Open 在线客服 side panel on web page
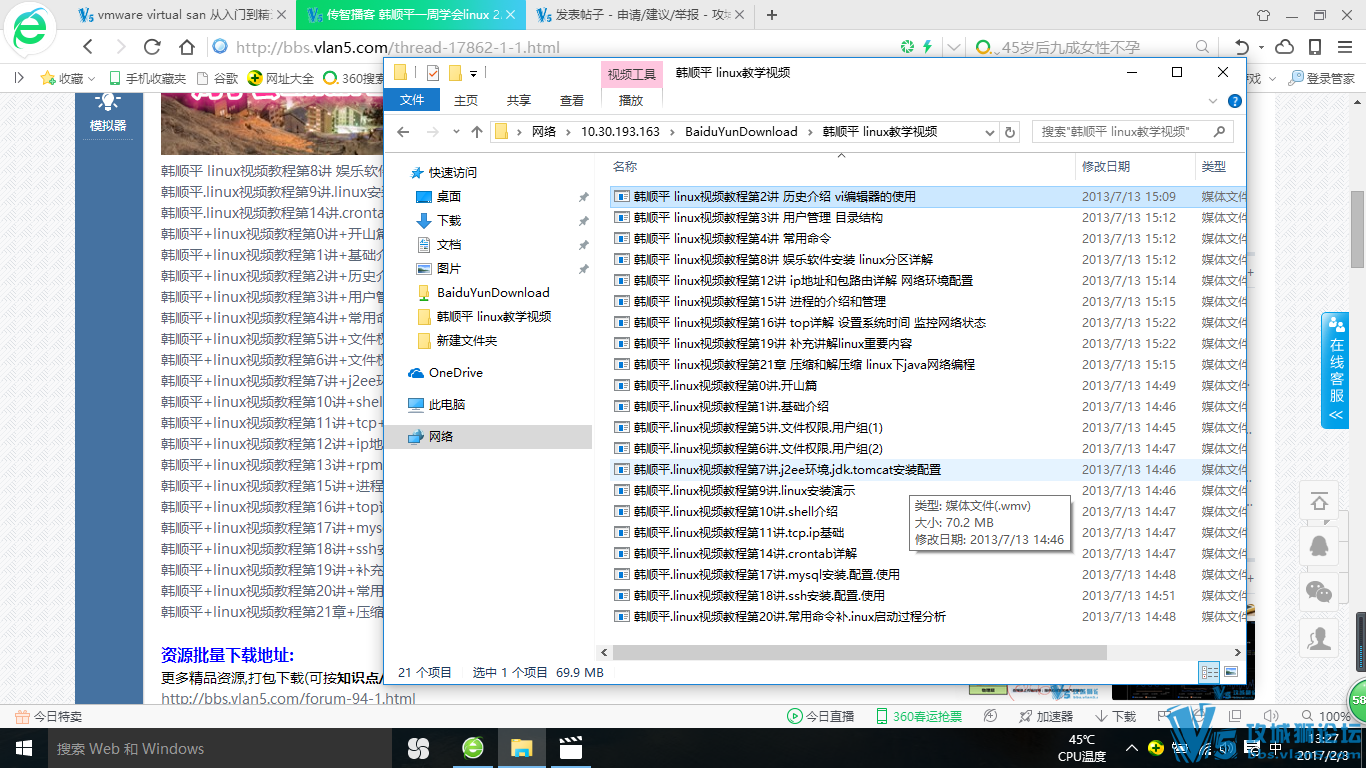Viewport: 1366px width, 768px height. [x=1335, y=370]
